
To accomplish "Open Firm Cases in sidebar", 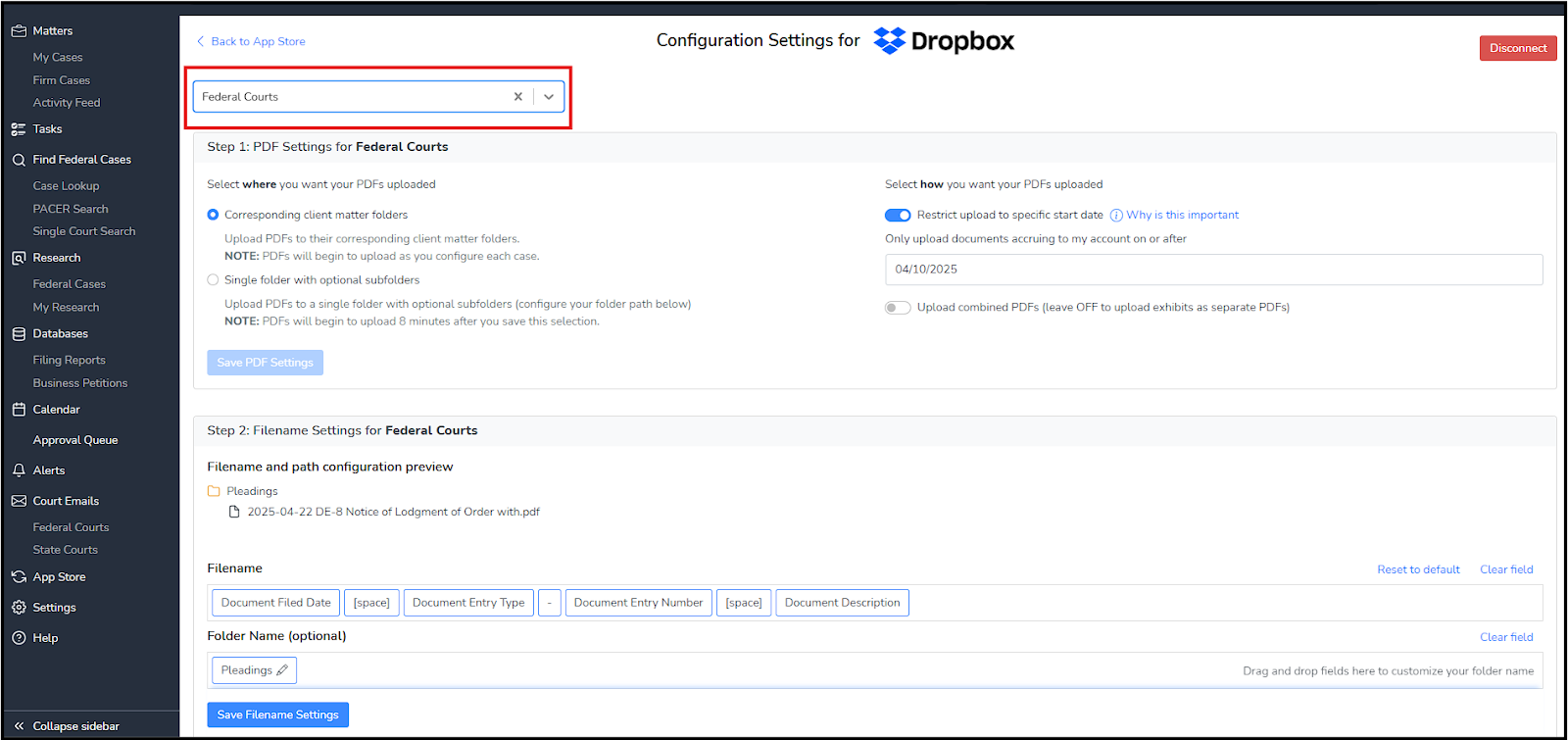I will pyautogui.click(x=62, y=80).
